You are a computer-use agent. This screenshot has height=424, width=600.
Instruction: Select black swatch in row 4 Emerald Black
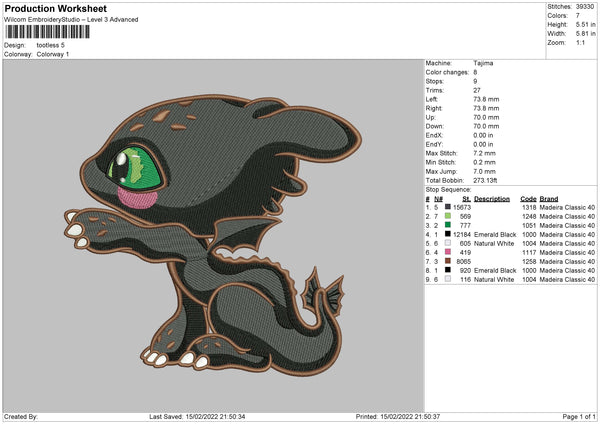coord(448,234)
